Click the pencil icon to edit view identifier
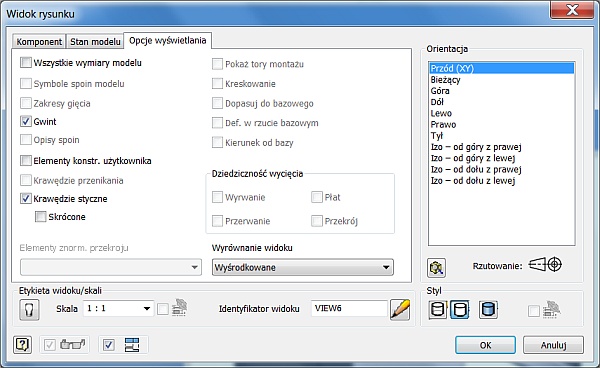Screen dimensions: 600x368 pyautogui.click(x=400, y=309)
